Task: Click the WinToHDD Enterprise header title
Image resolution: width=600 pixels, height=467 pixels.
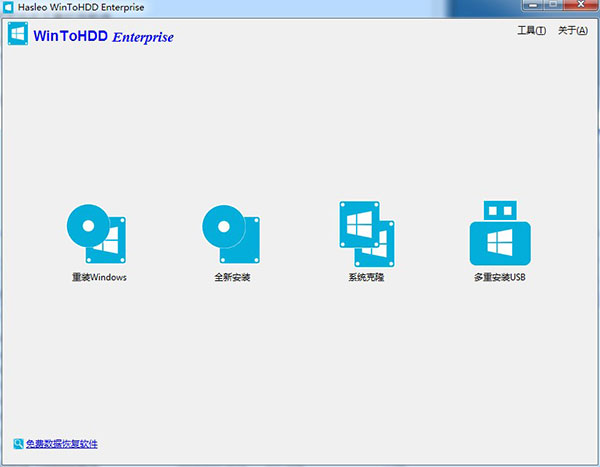Action: coord(103,36)
